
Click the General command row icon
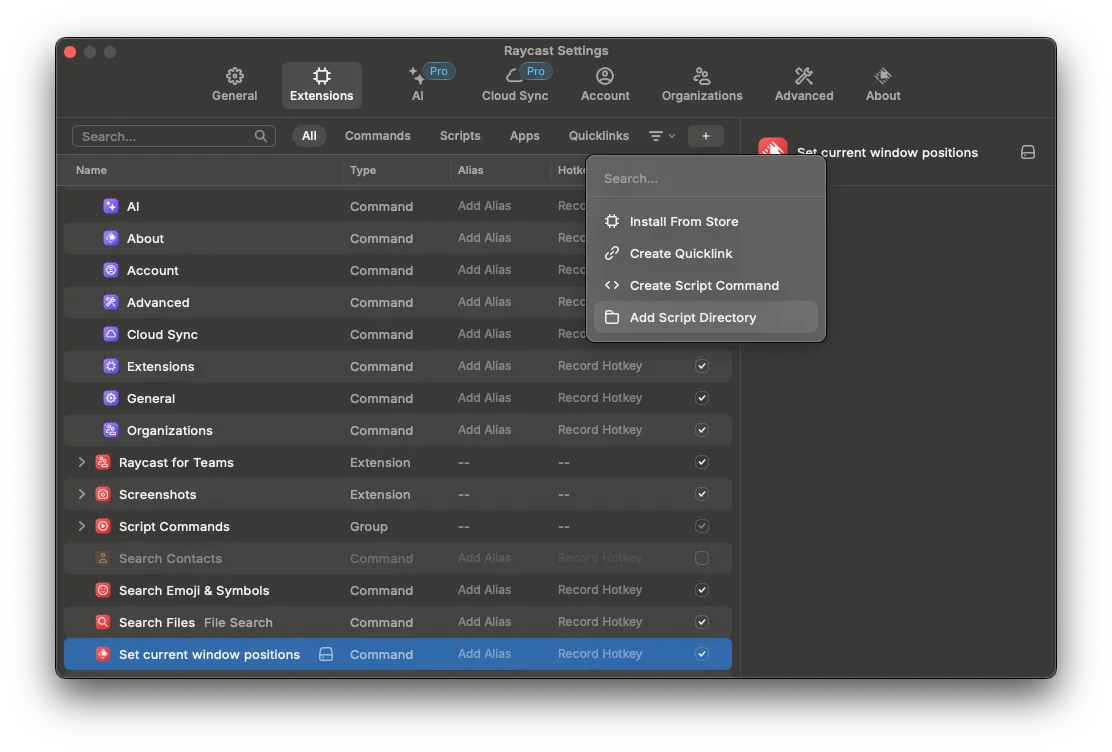(x=111, y=398)
